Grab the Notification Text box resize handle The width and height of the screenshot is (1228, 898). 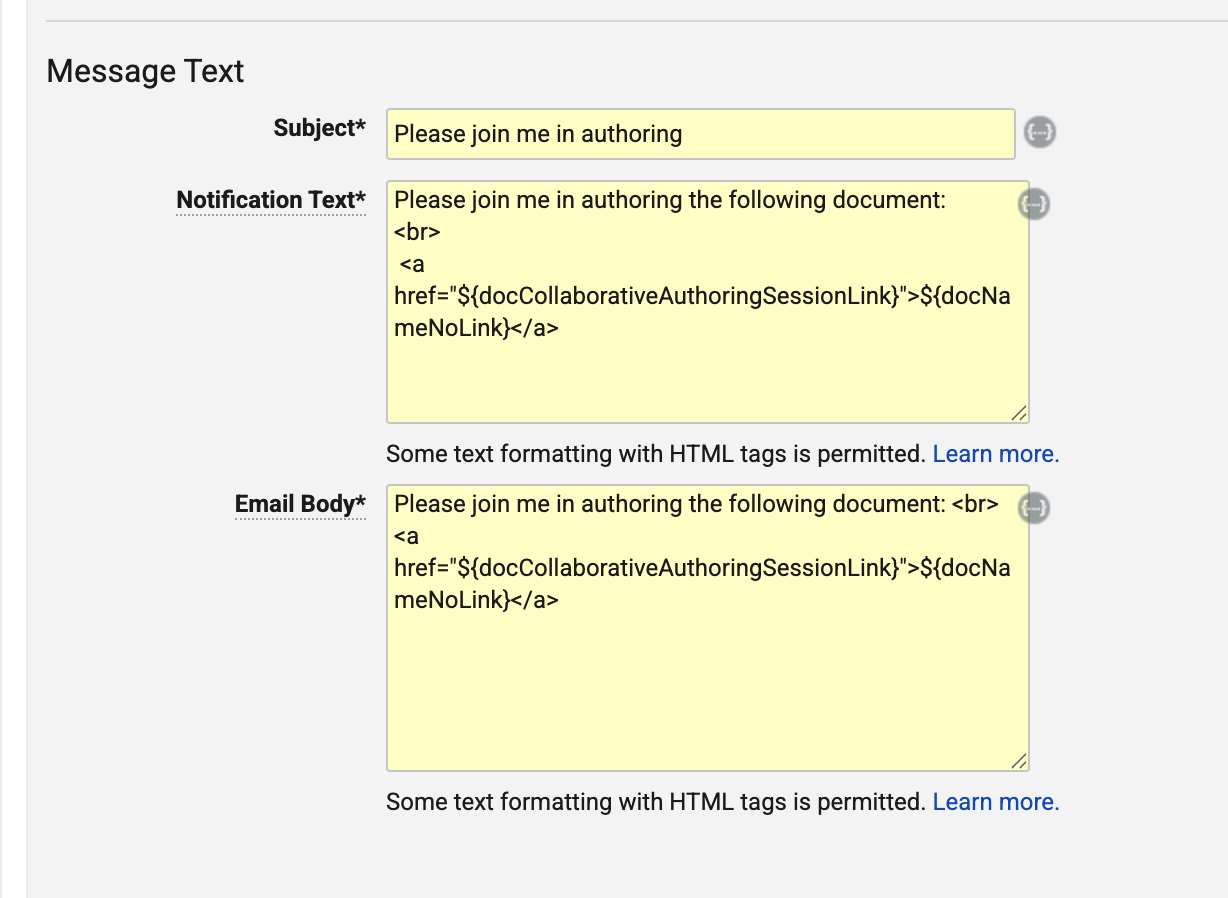tap(1018, 413)
